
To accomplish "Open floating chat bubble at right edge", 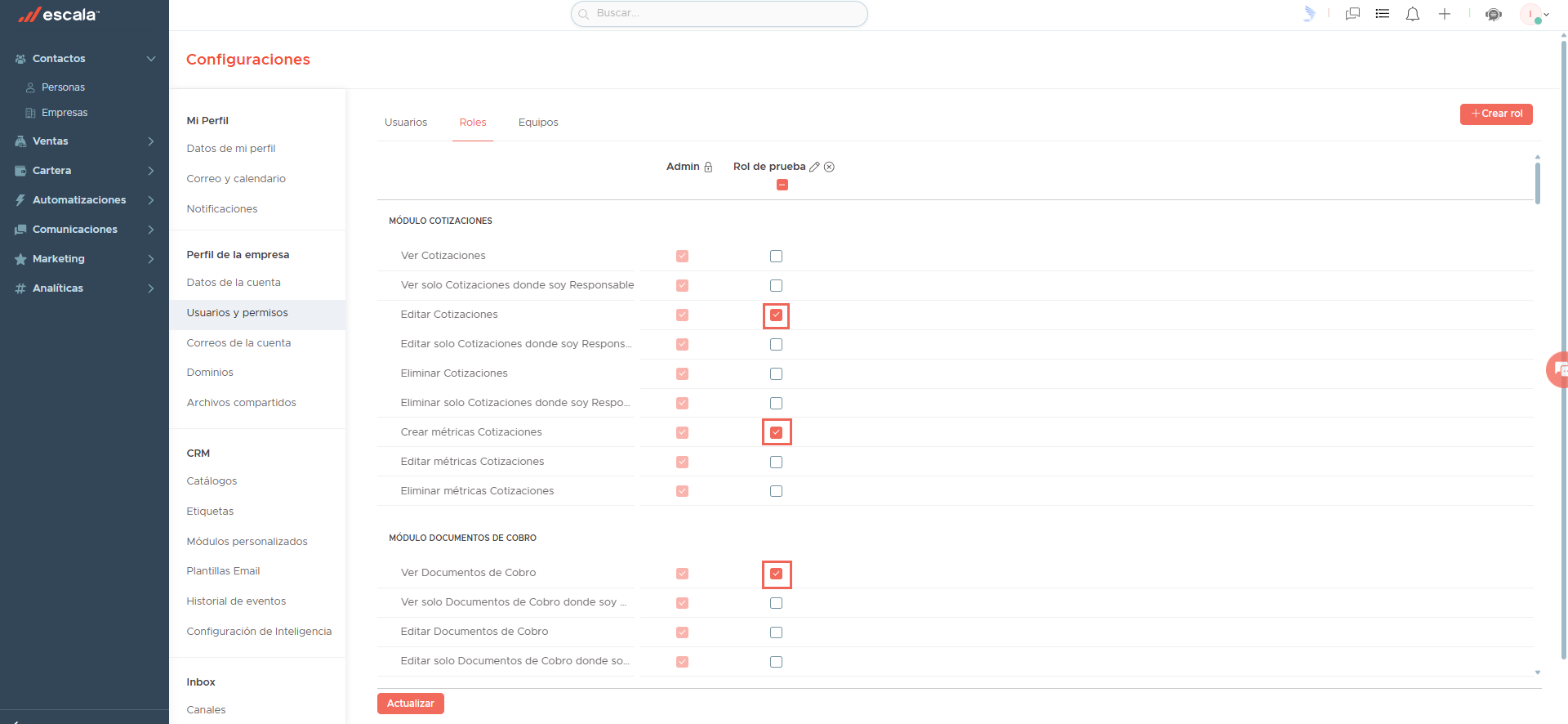I will point(1557,370).
